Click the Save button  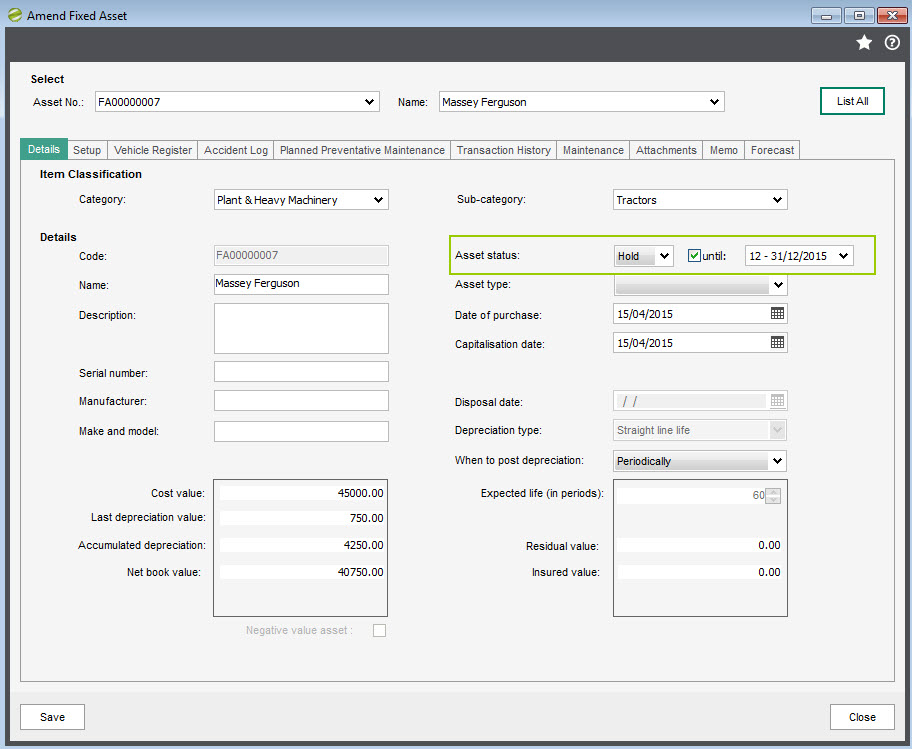point(52,717)
